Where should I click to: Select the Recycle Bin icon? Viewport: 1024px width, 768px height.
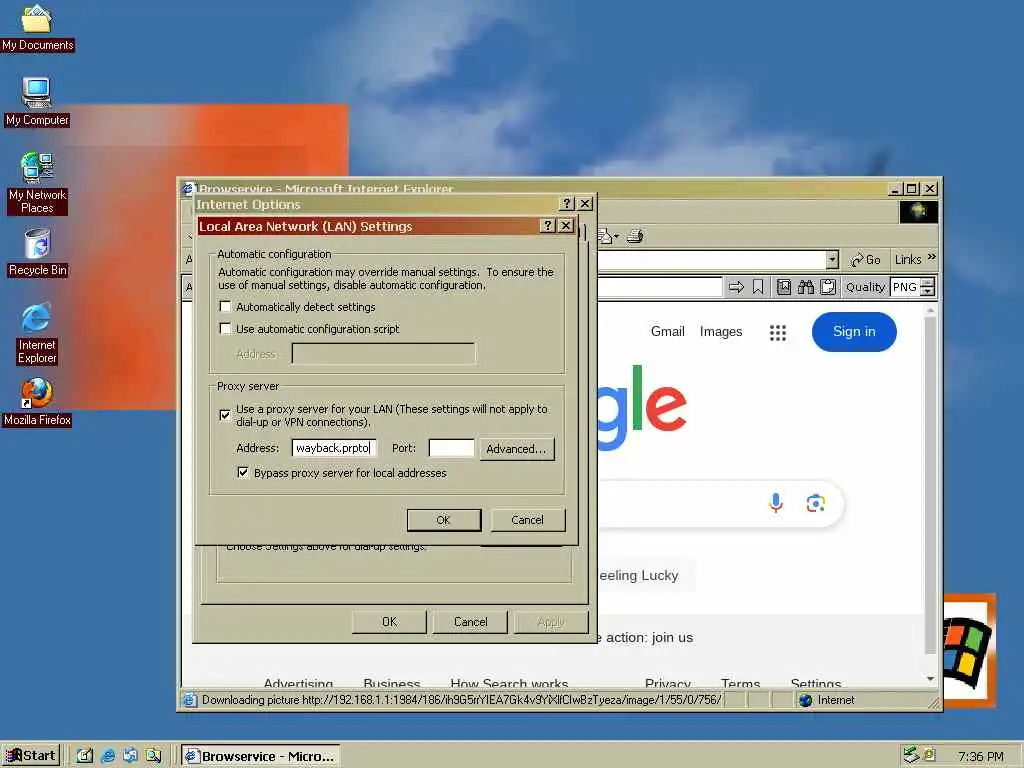coord(37,252)
